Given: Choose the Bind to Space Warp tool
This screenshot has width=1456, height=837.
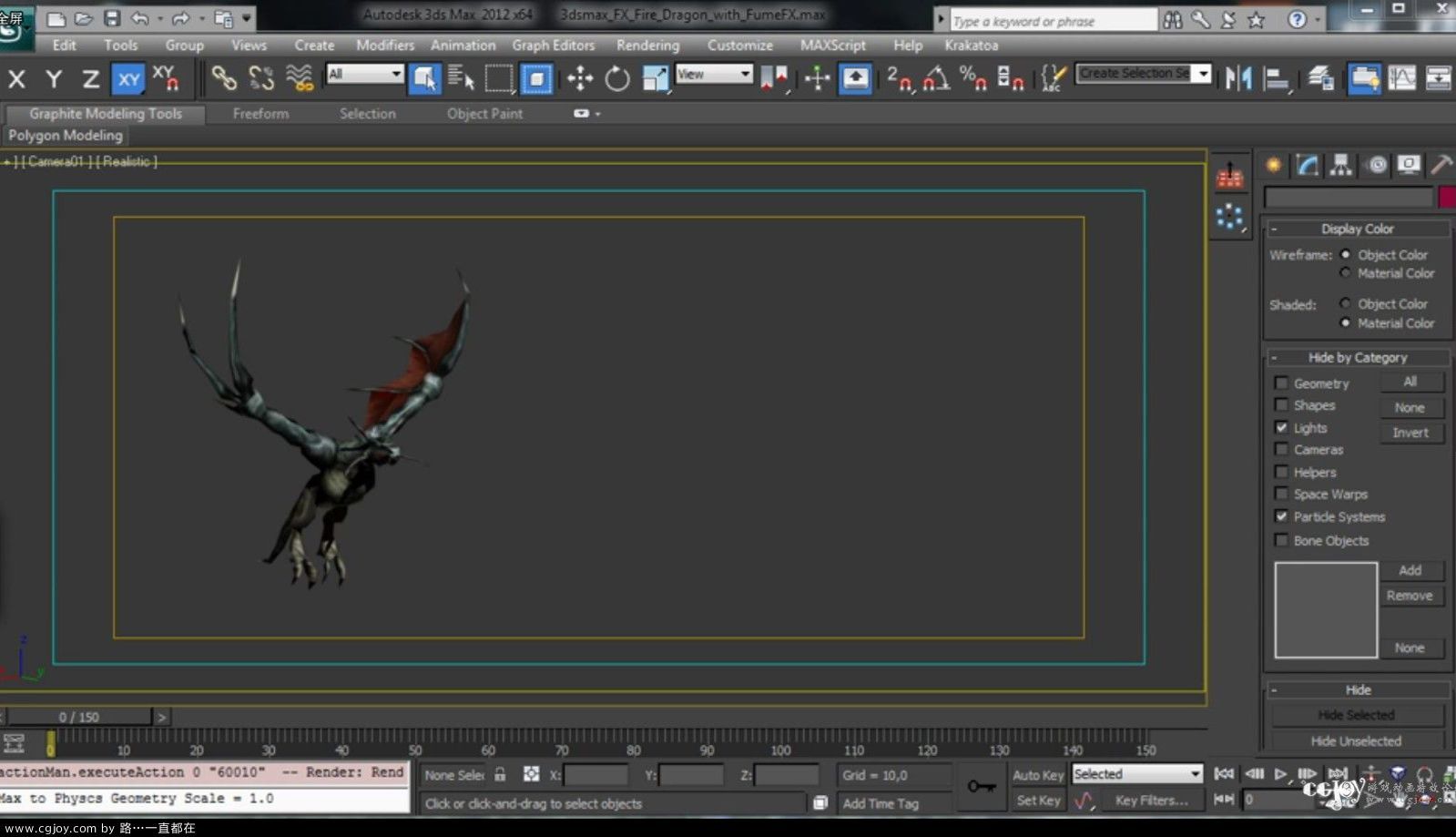Looking at the screenshot, I should tap(300, 78).
